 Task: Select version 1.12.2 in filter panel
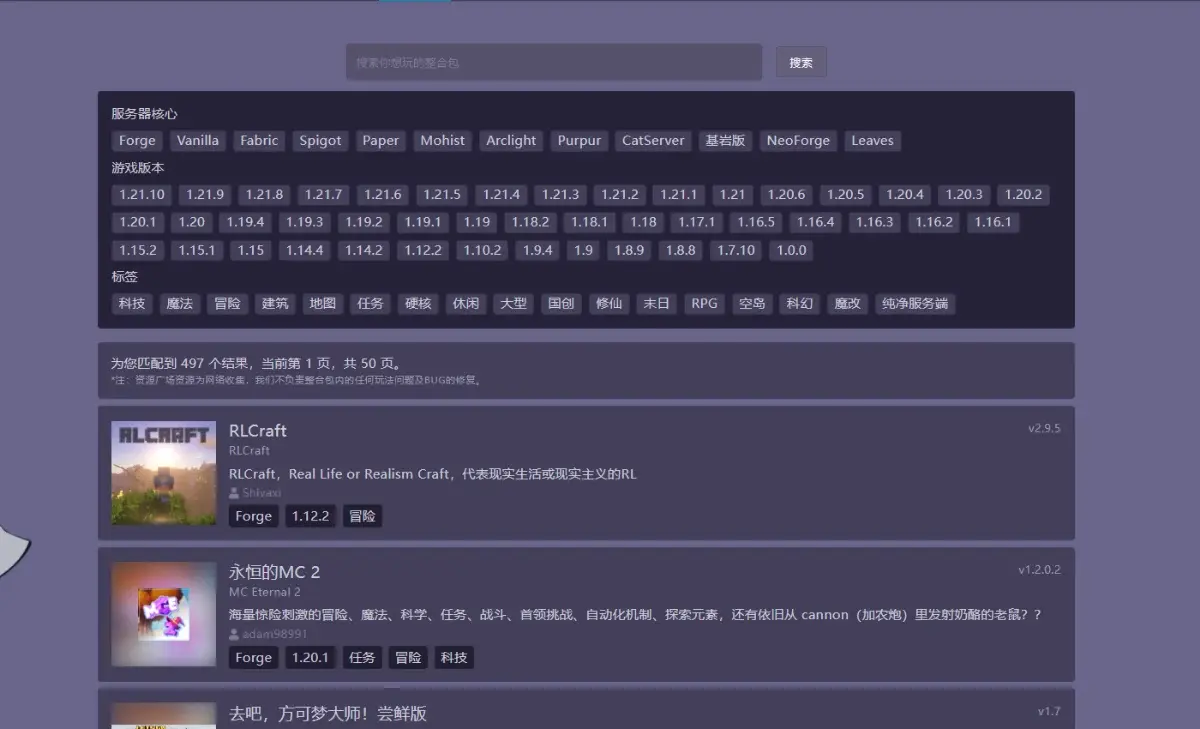[x=423, y=250]
